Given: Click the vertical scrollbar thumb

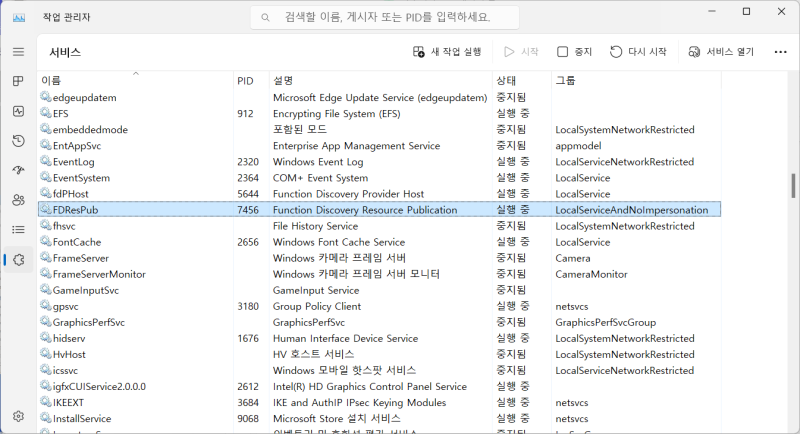Looking at the screenshot, I should [793, 186].
